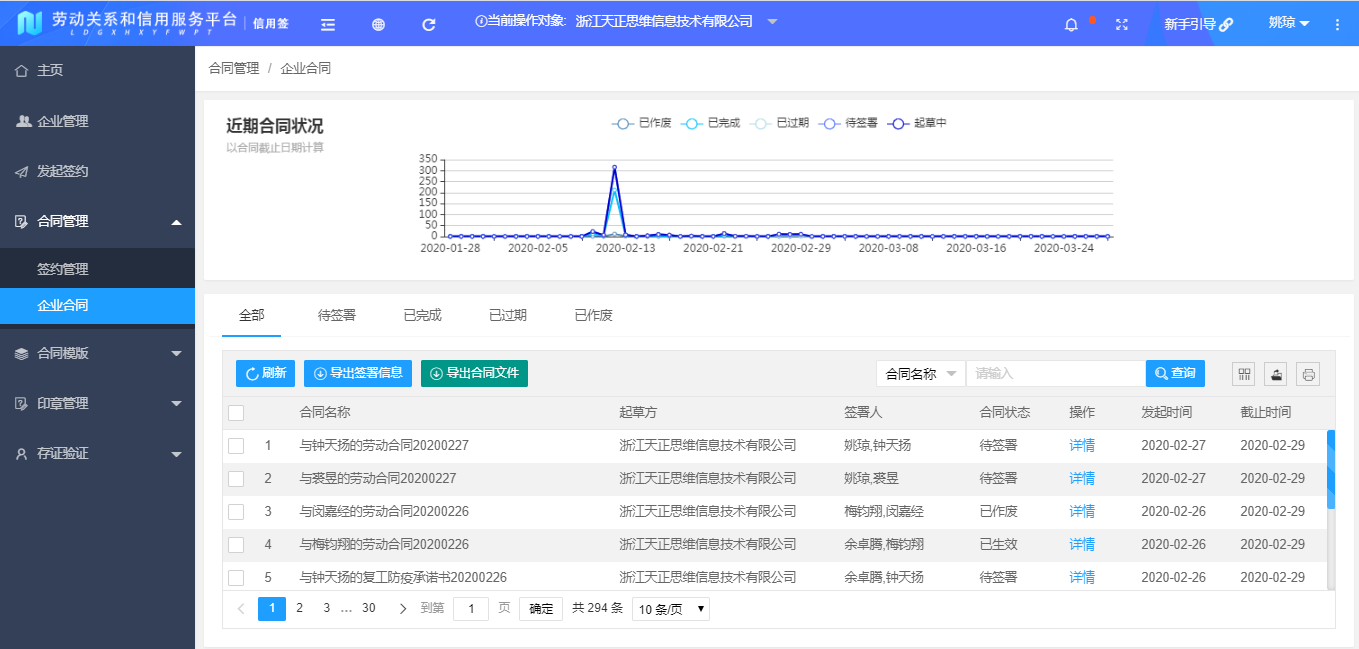The width and height of the screenshot is (1359, 649).
Task: Export data using the folder export icon
Action: 1276,373
